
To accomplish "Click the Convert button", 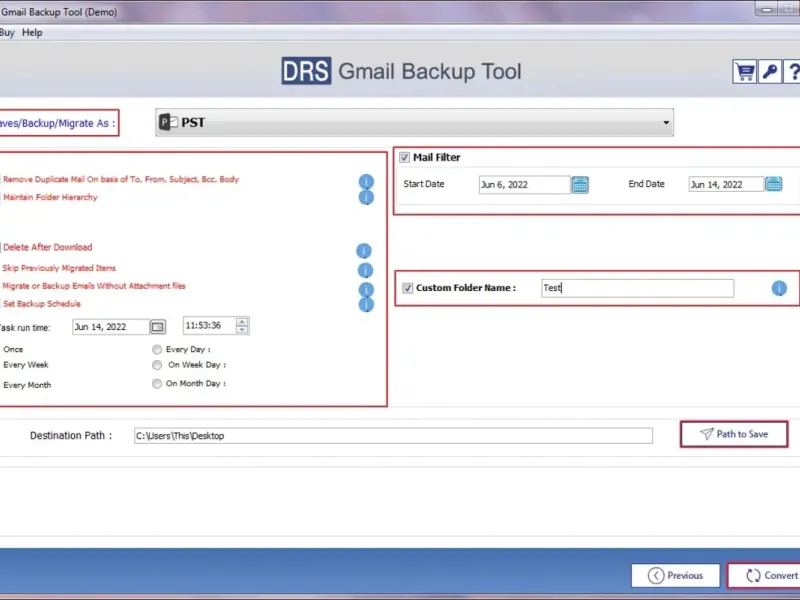I will click(764, 576).
